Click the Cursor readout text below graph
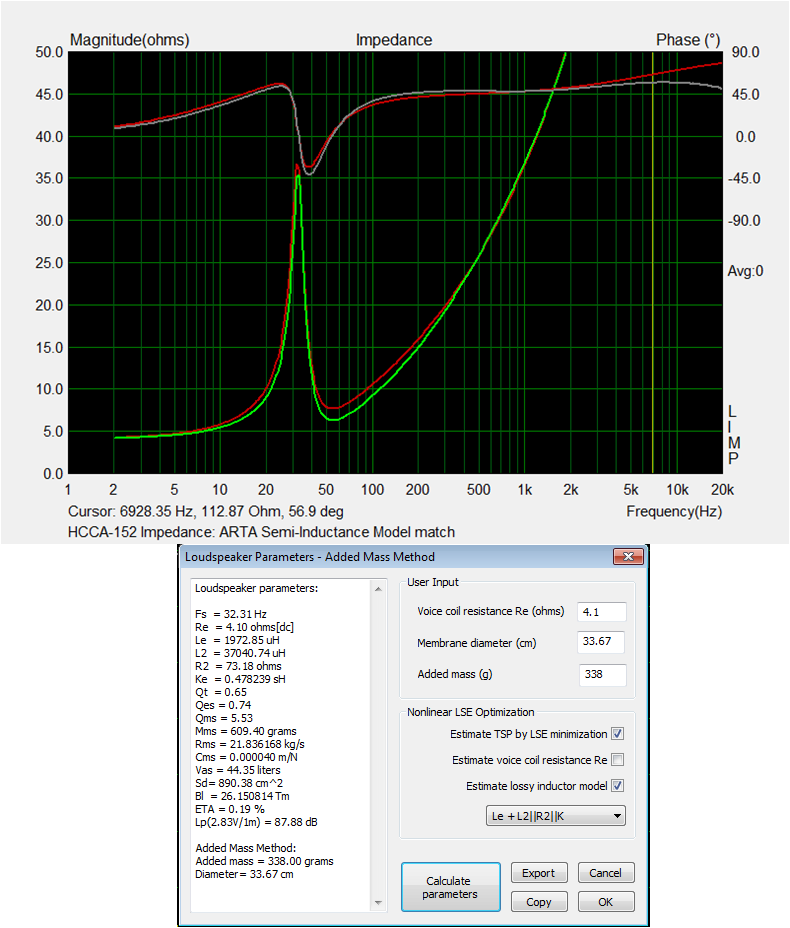The height and width of the screenshot is (928, 790). (x=205, y=511)
